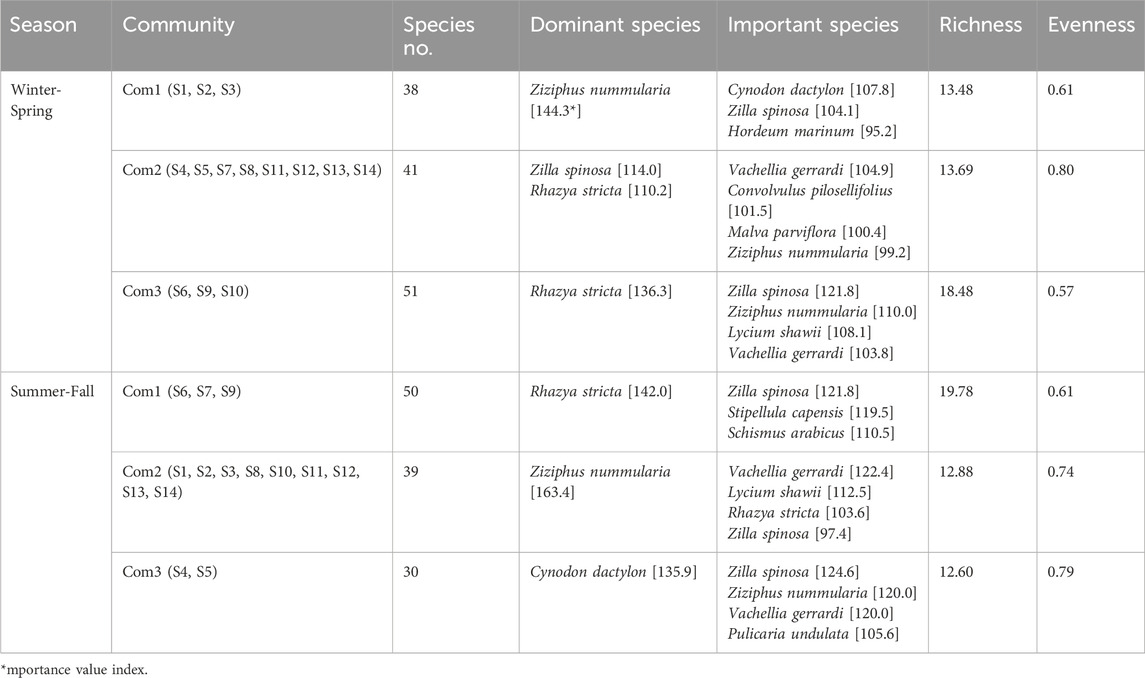Click the Community column header
Image resolution: width=1145 pixels, height=678 pixels.
[x=178, y=25]
